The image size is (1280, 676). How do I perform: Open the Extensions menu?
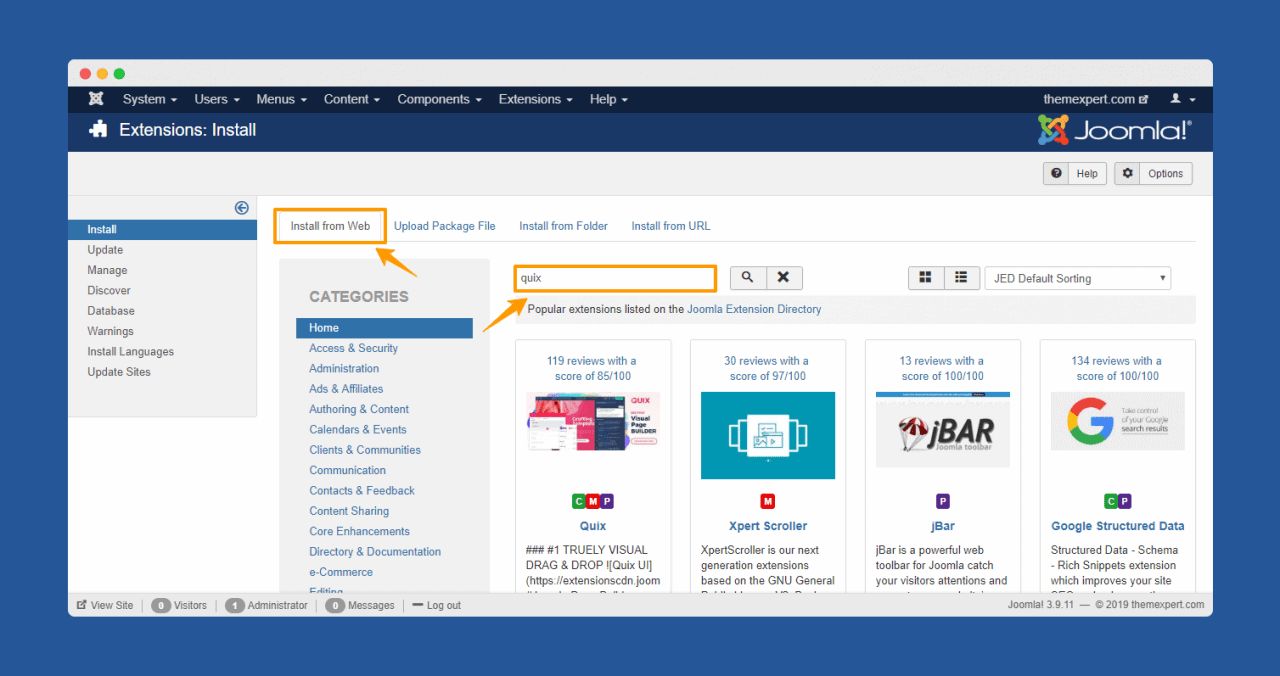click(x=536, y=99)
